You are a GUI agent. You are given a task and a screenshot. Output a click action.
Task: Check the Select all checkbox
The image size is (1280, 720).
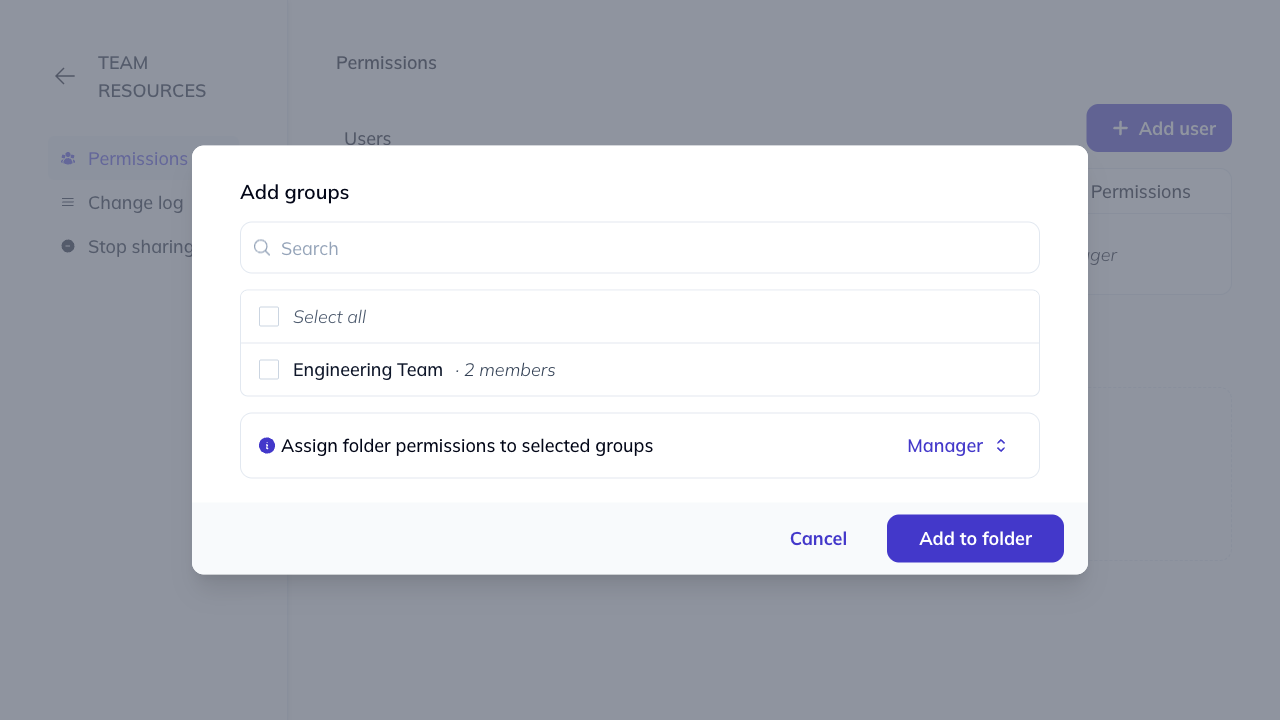pos(268,316)
